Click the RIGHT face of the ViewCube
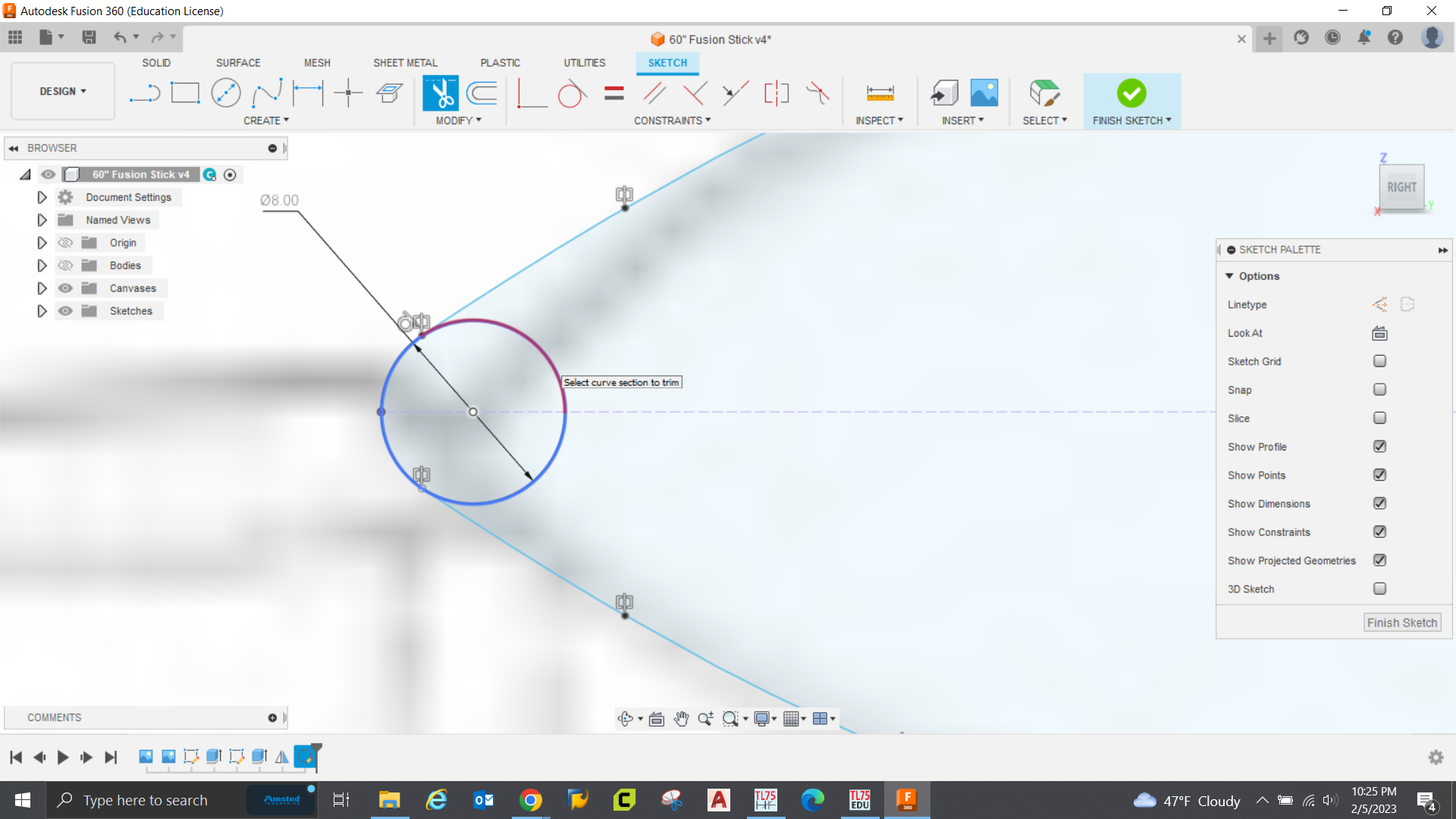 coord(1402,187)
